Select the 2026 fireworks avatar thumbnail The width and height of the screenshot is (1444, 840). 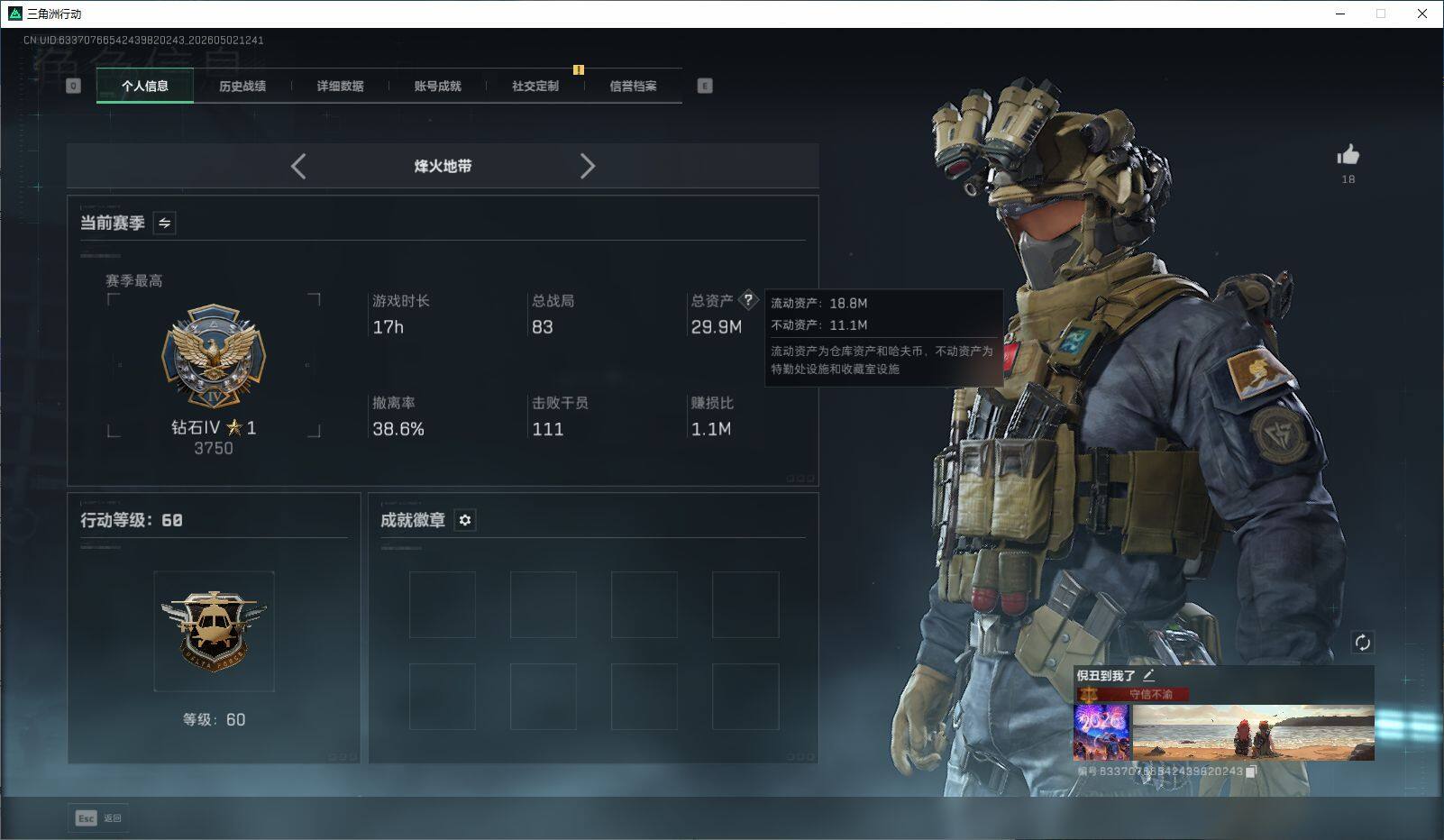(1101, 733)
